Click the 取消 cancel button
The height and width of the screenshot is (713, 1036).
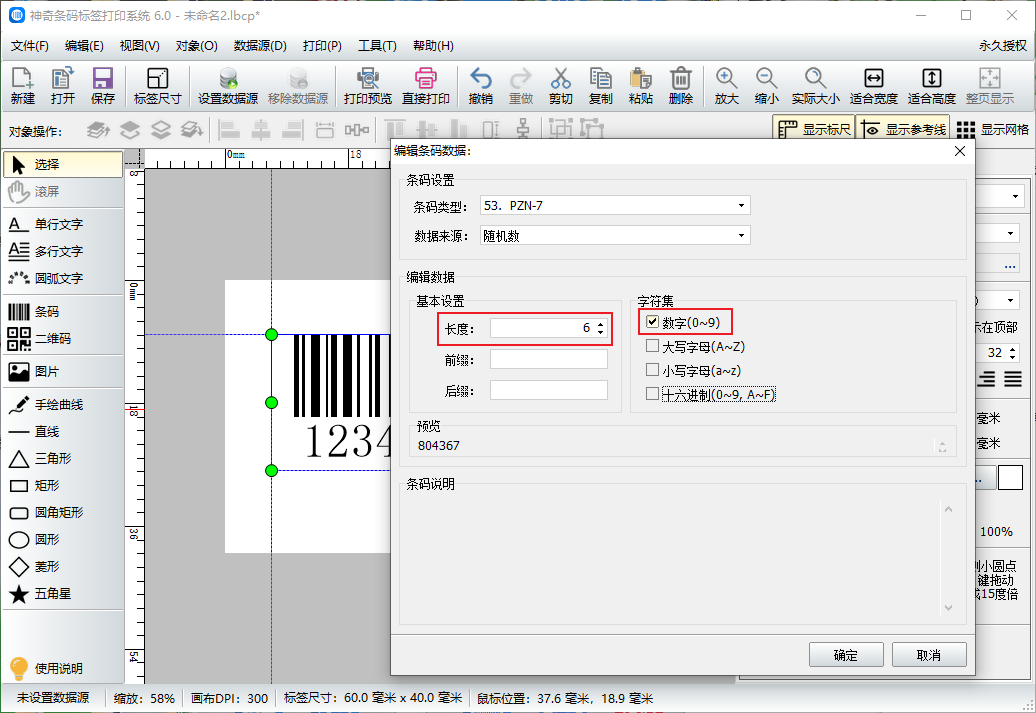[928, 655]
